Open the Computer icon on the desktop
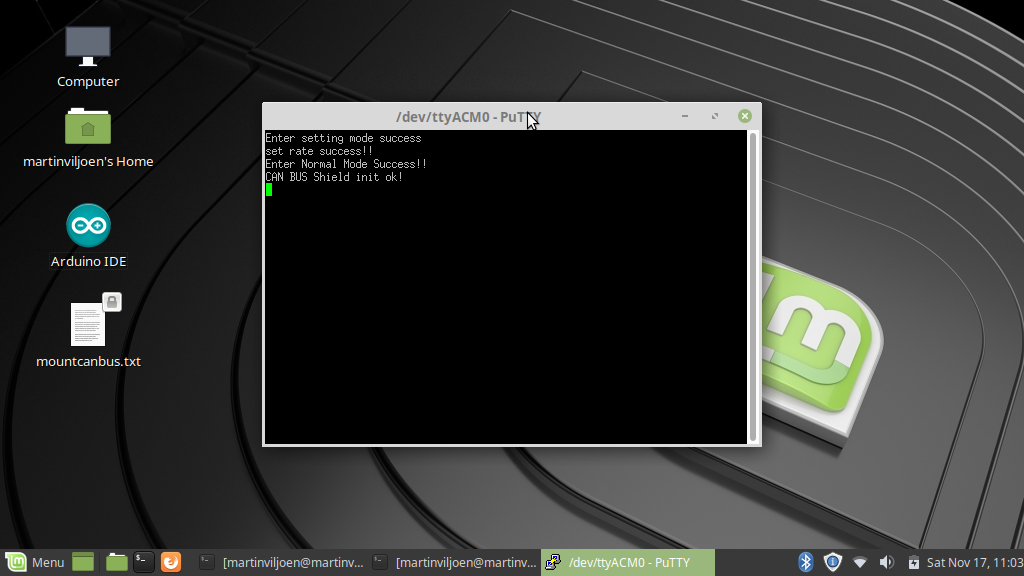Screen dimensions: 1024x576 (x=88, y=46)
